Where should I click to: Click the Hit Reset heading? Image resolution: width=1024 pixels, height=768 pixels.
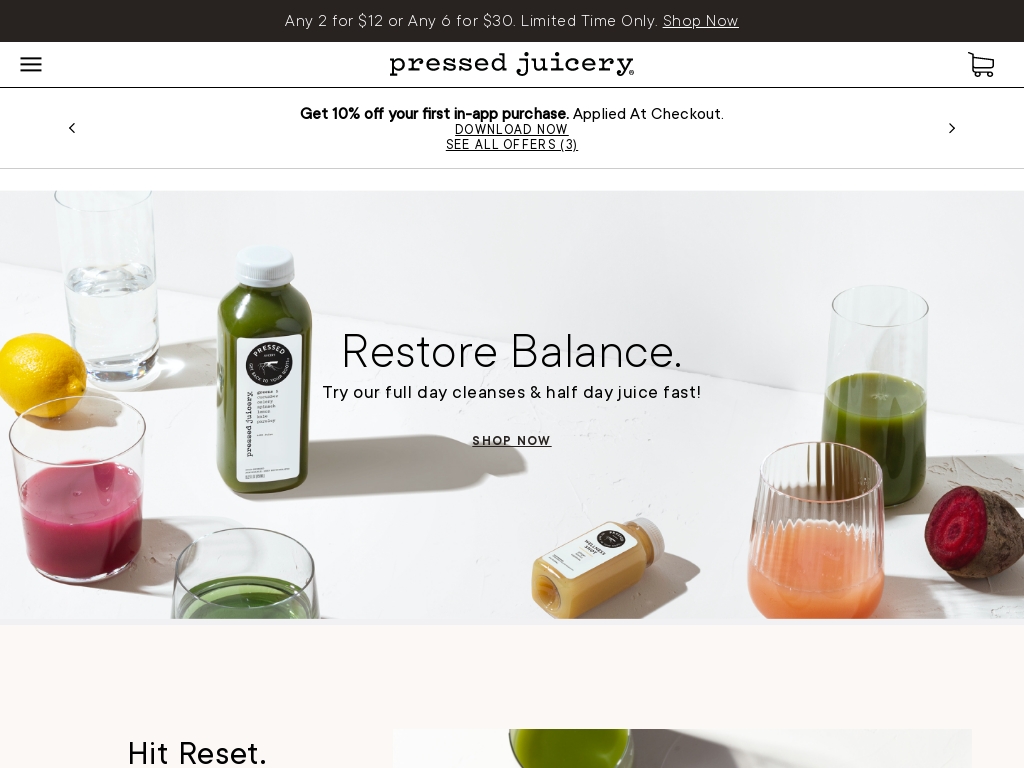pyautogui.click(x=197, y=752)
